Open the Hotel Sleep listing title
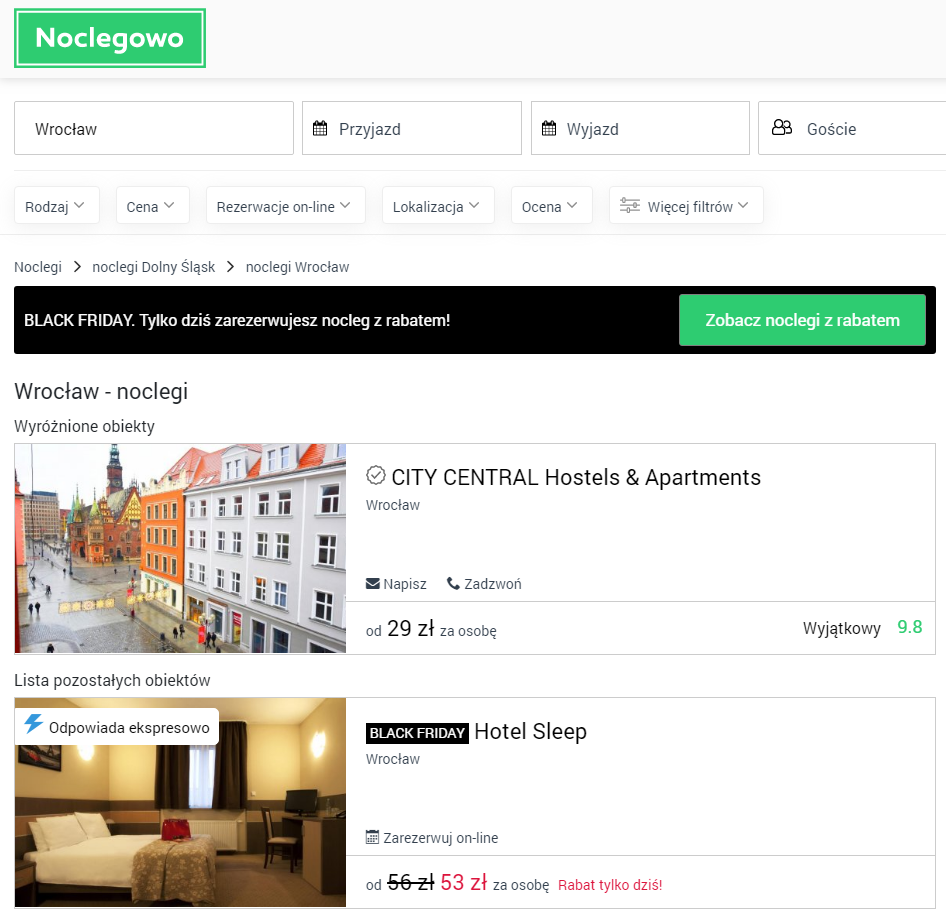 tap(530, 731)
